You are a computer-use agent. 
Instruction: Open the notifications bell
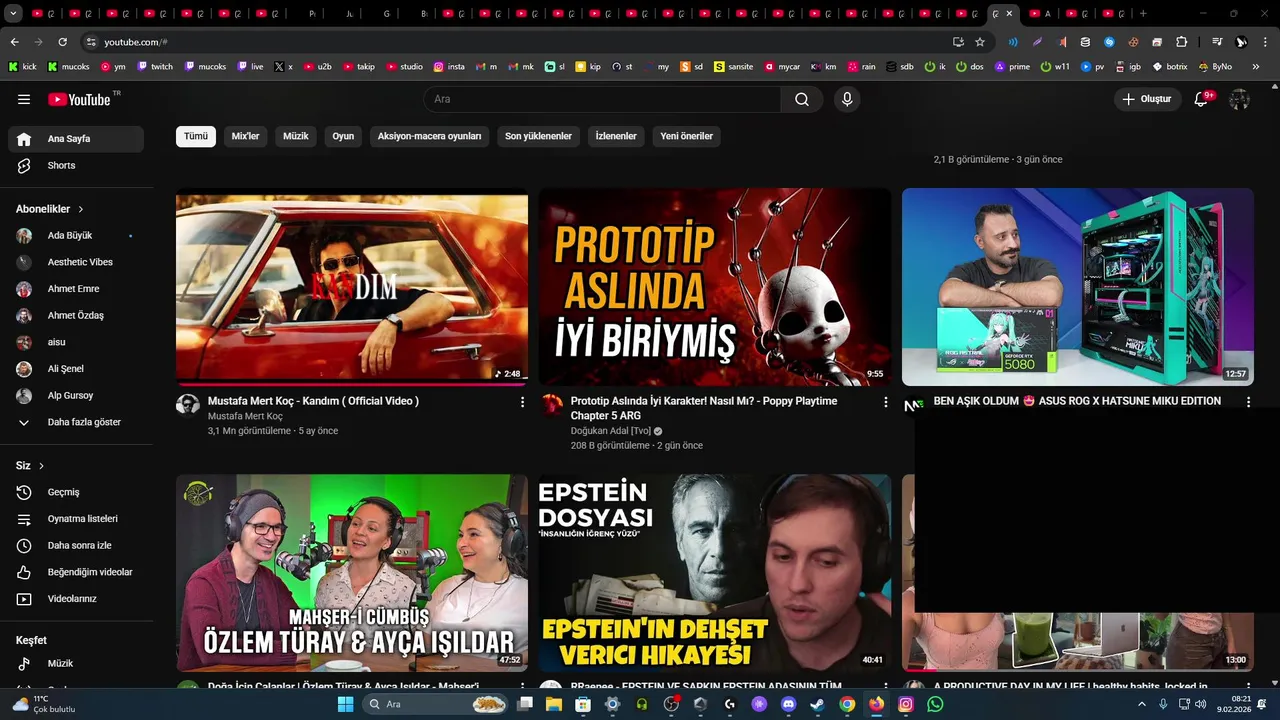tap(1202, 99)
